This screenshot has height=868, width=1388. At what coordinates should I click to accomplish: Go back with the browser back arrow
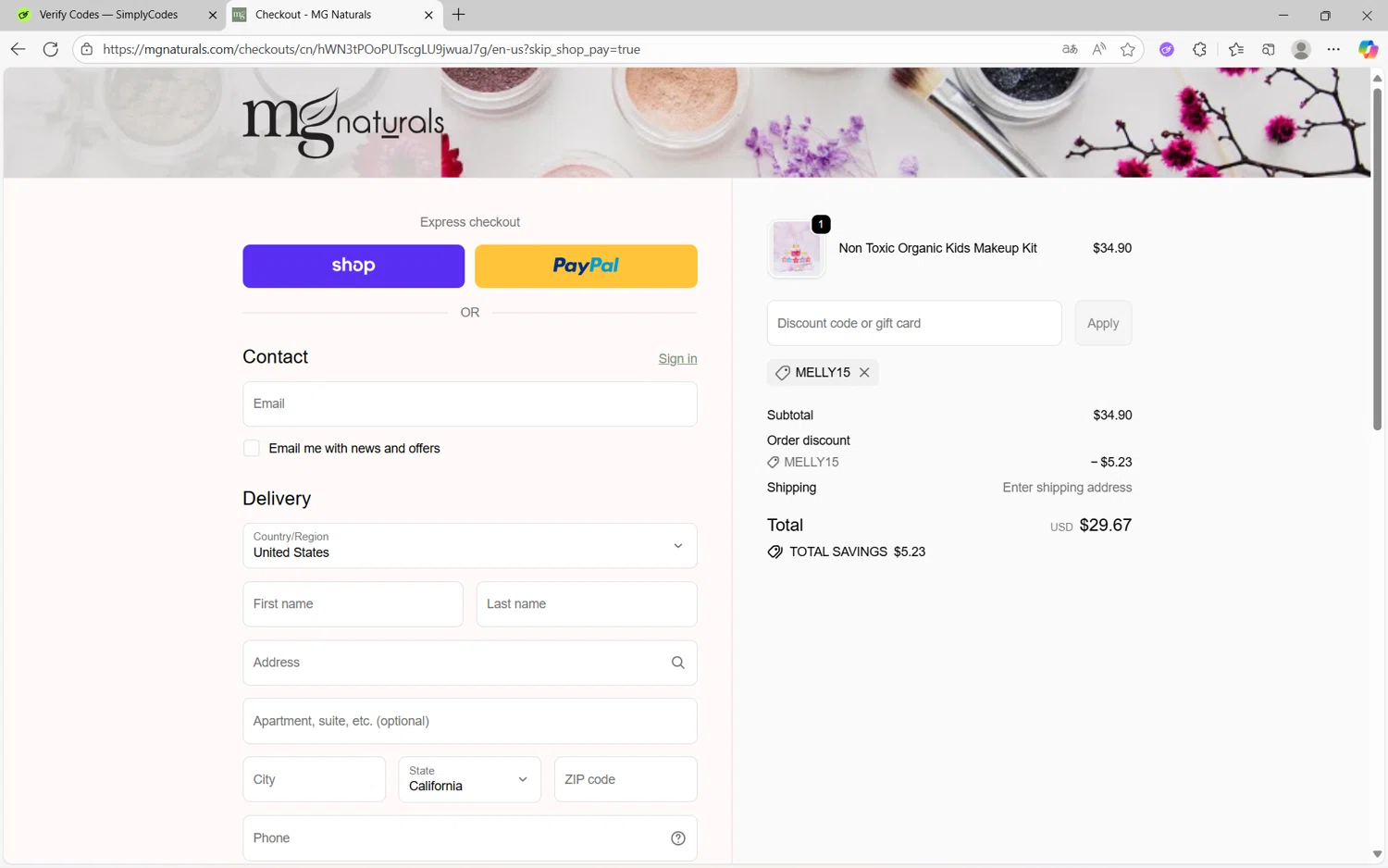click(x=18, y=49)
